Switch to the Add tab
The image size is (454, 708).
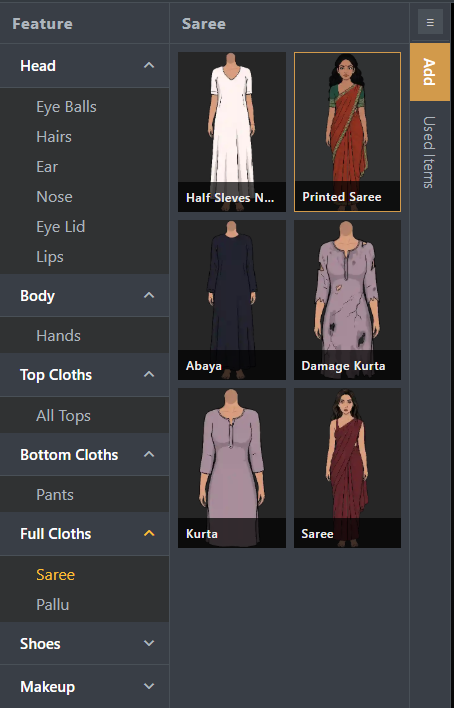pos(430,72)
